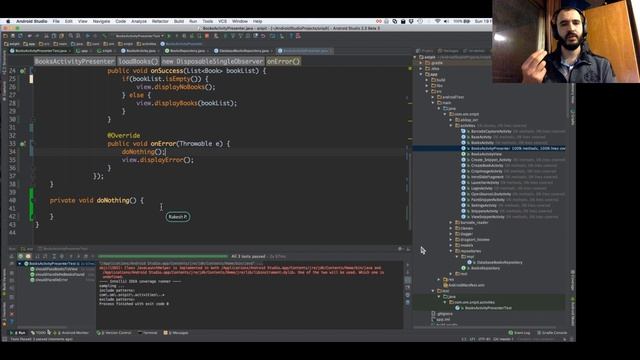Image resolution: width=640 pixels, height=360 pixels.
Task: Open the Build menu
Action: pyautogui.click(x=179, y=21)
